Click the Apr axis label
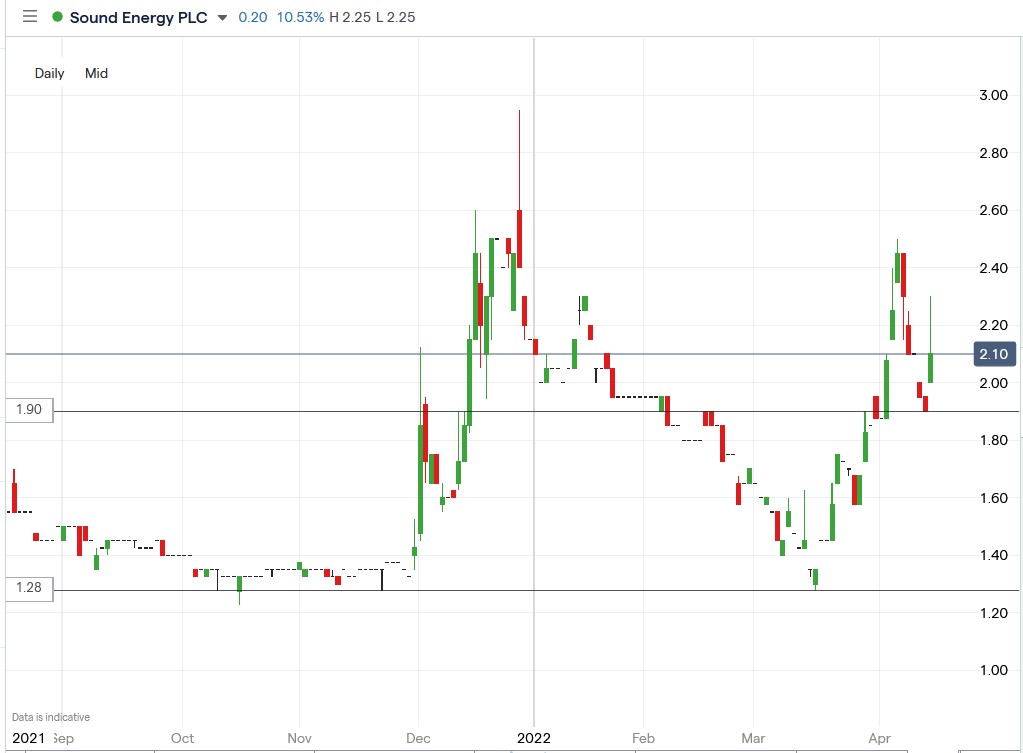 click(x=879, y=738)
